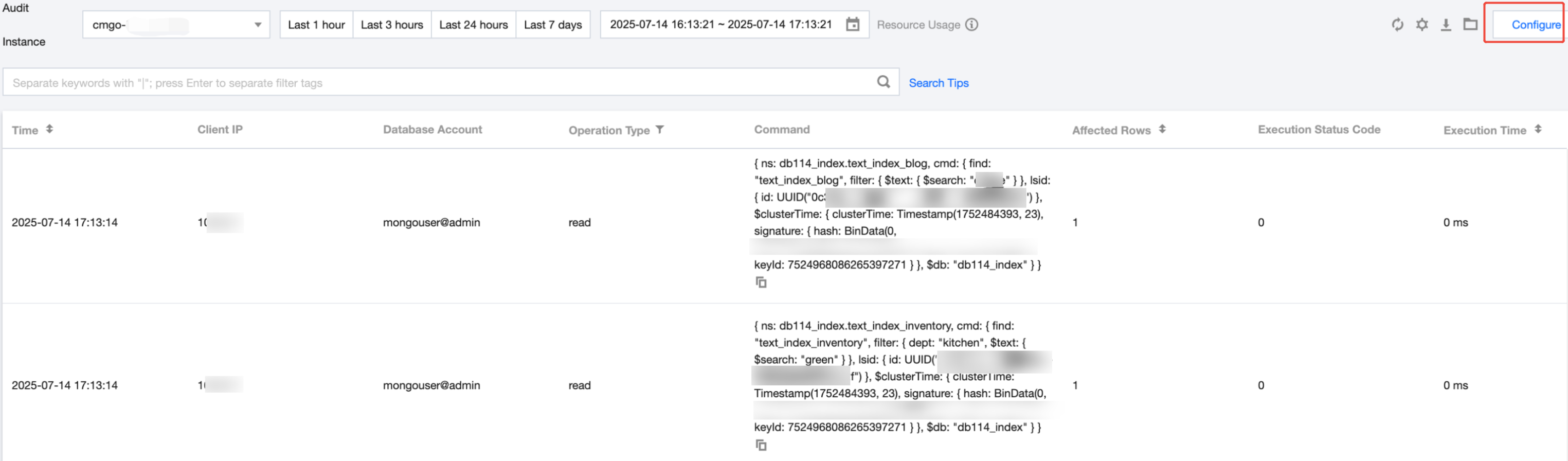Click the download logs icon
Viewport: 1568px width, 461px height.
[x=1446, y=24]
